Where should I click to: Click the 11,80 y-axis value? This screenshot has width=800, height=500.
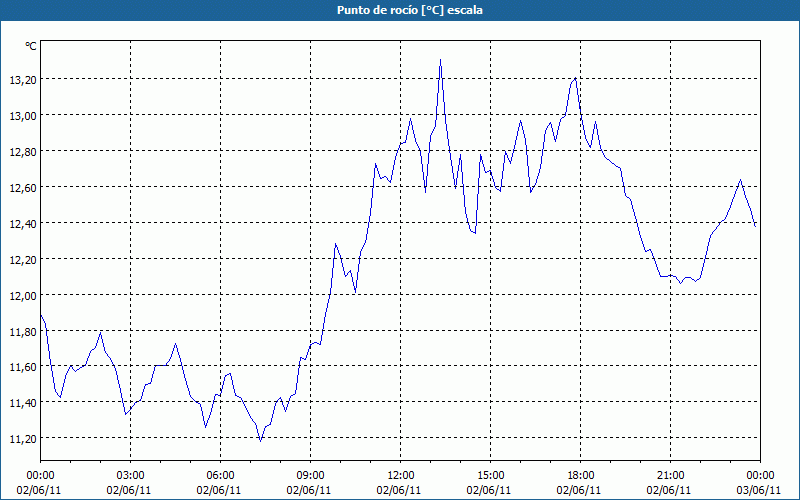point(23,331)
